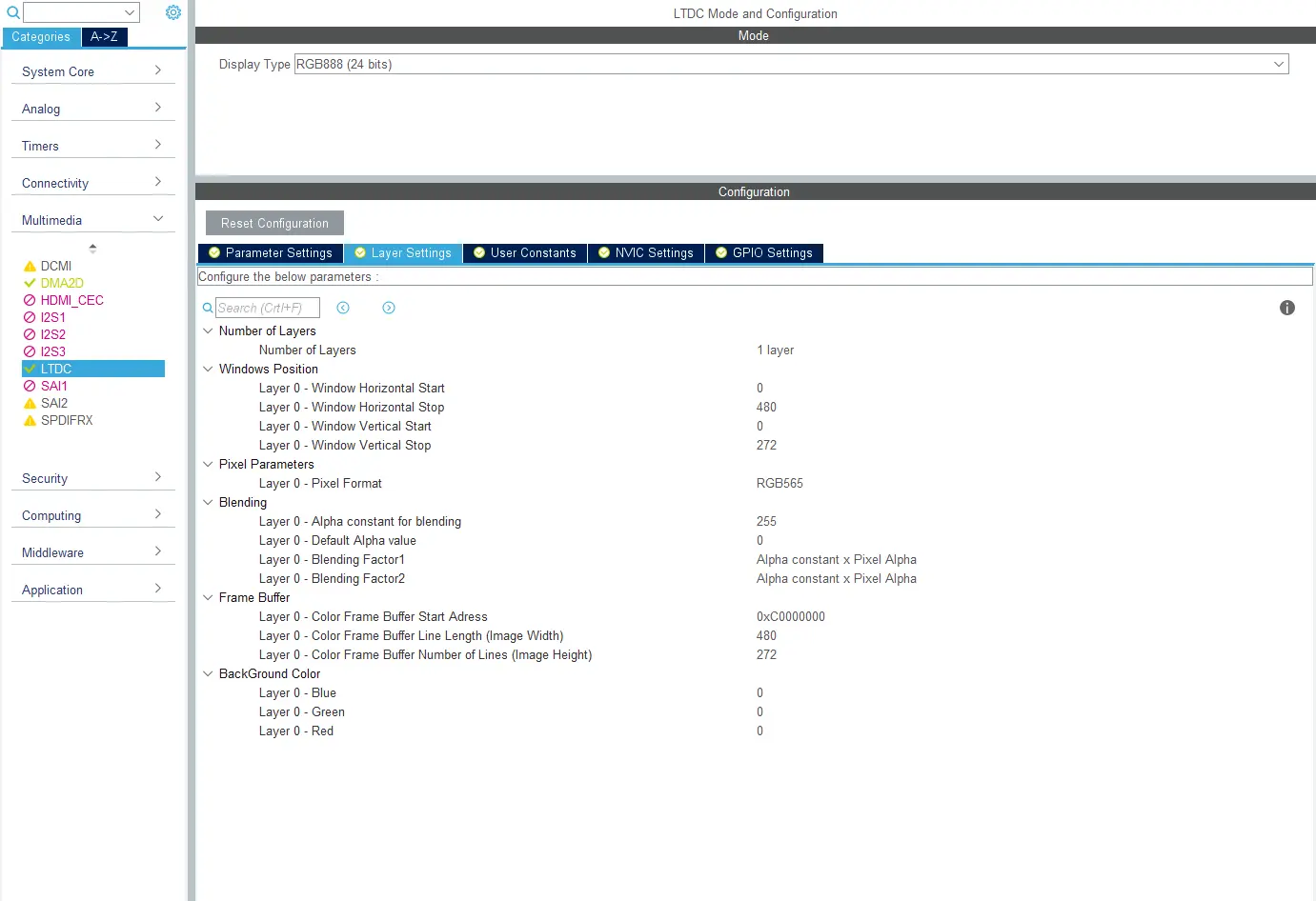Screen dimensions: 1316x901
Task: Click the info icon in configuration panel
Action: [1286, 308]
